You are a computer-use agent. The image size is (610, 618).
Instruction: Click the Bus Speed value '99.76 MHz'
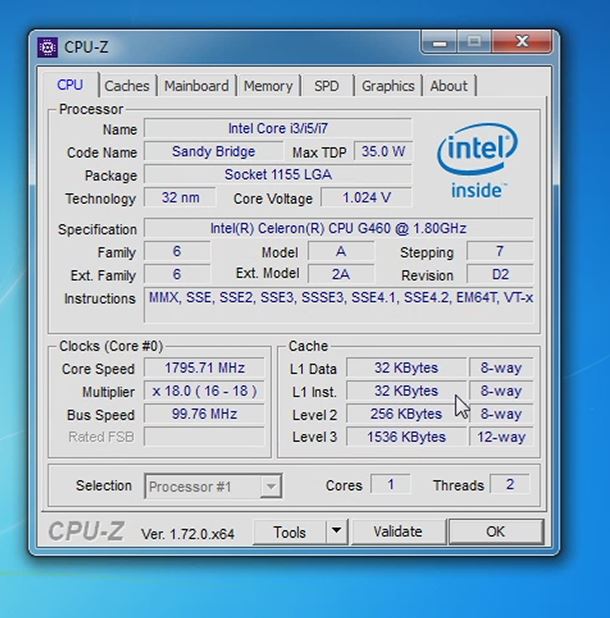(204, 414)
